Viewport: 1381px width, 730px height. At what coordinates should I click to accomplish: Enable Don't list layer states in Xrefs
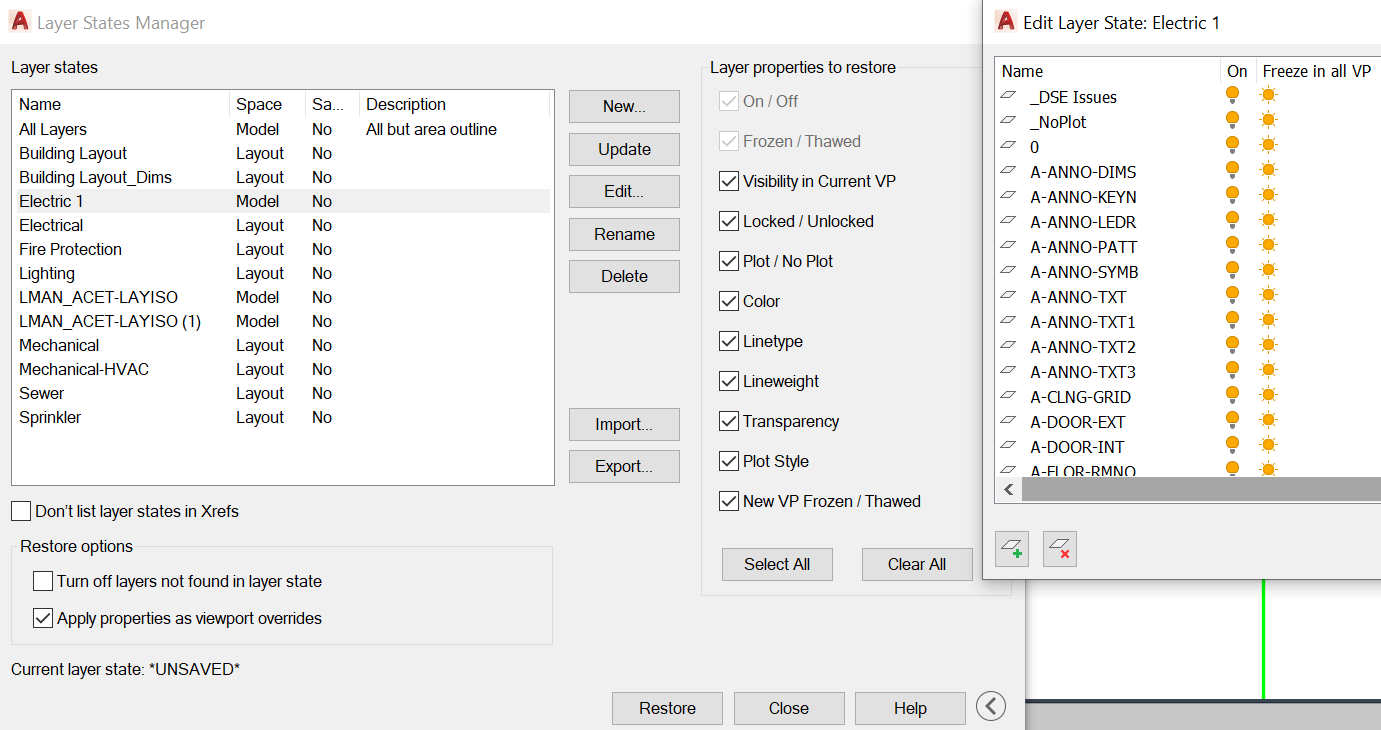(x=21, y=511)
